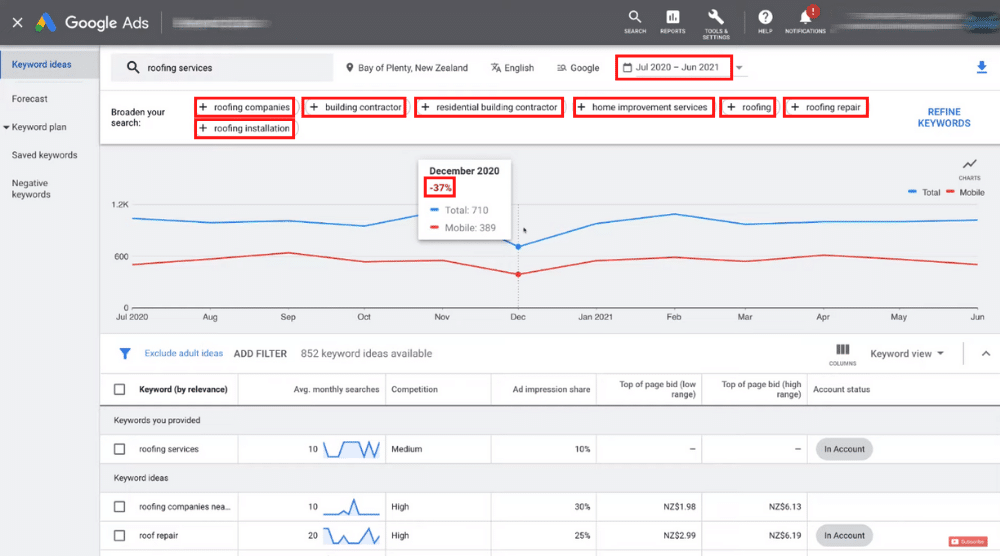Click the search networks icon beside Google

561,68
